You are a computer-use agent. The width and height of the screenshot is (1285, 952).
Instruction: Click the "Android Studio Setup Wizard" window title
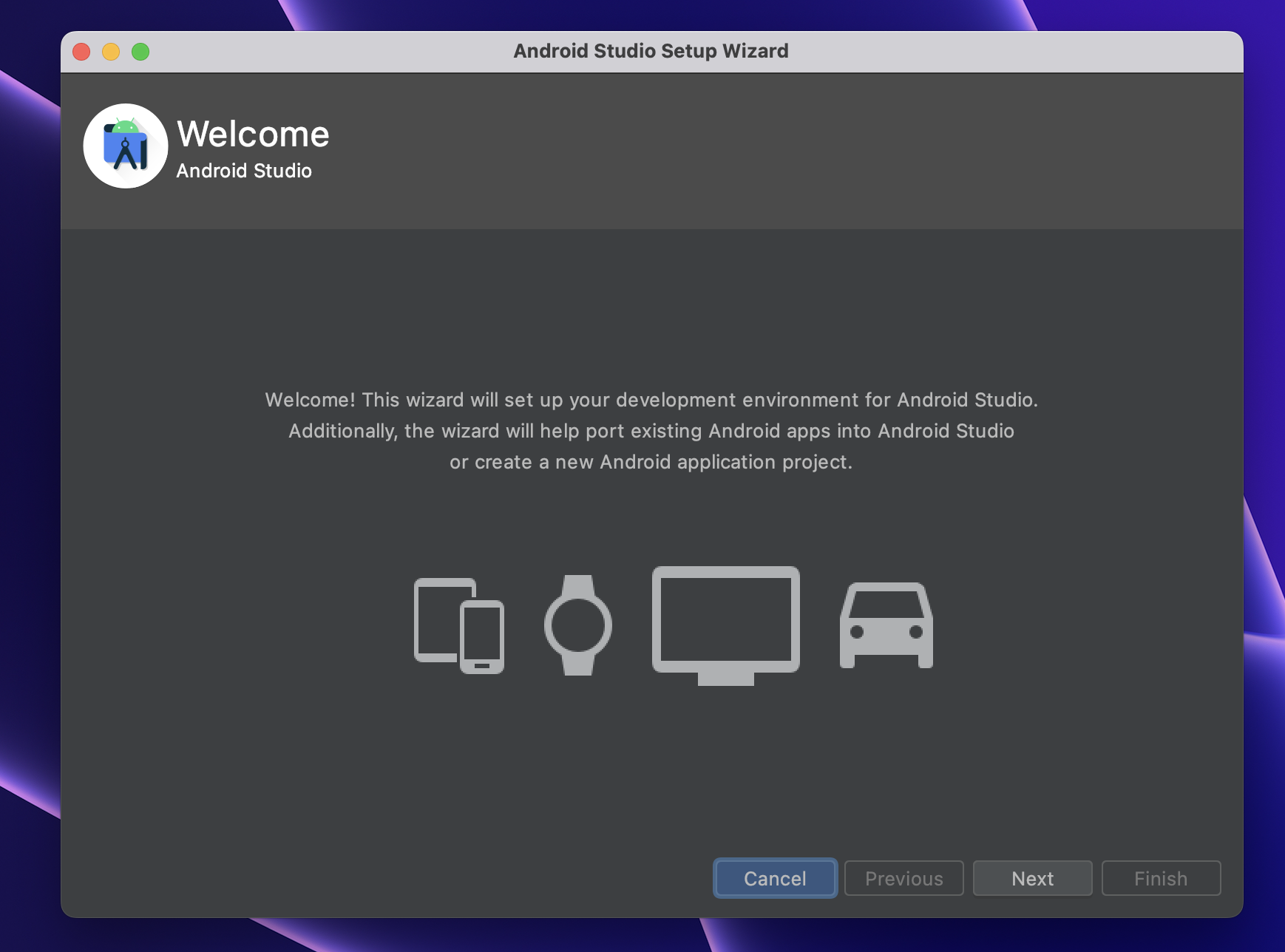[651, 51]
